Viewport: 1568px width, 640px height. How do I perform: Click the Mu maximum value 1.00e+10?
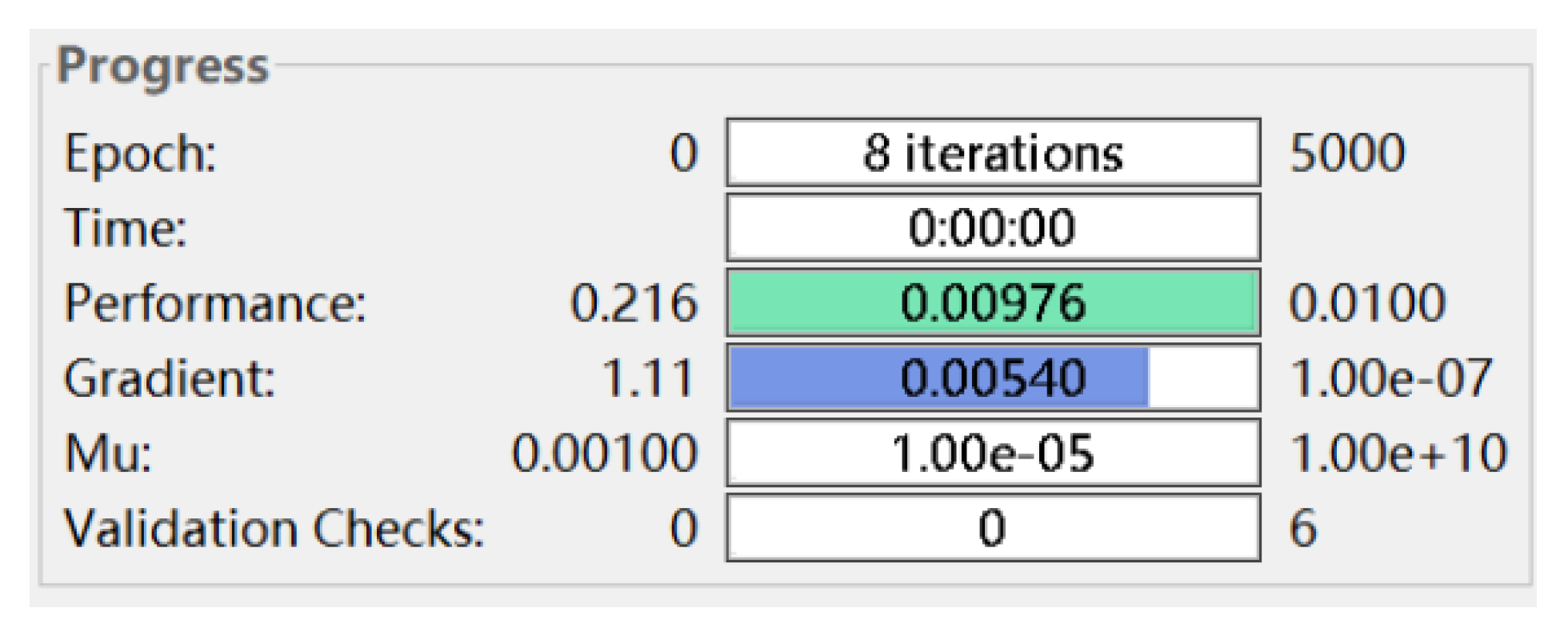tap(1398, 453)
